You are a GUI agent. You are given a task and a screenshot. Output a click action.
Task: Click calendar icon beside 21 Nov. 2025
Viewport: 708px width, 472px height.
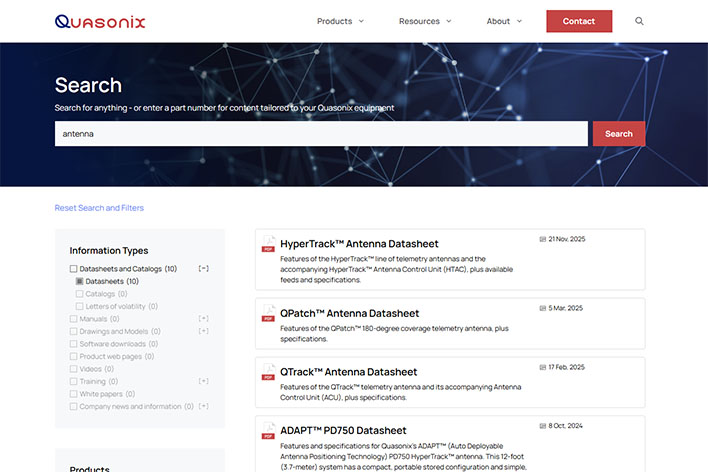click(x=543, y=240)
